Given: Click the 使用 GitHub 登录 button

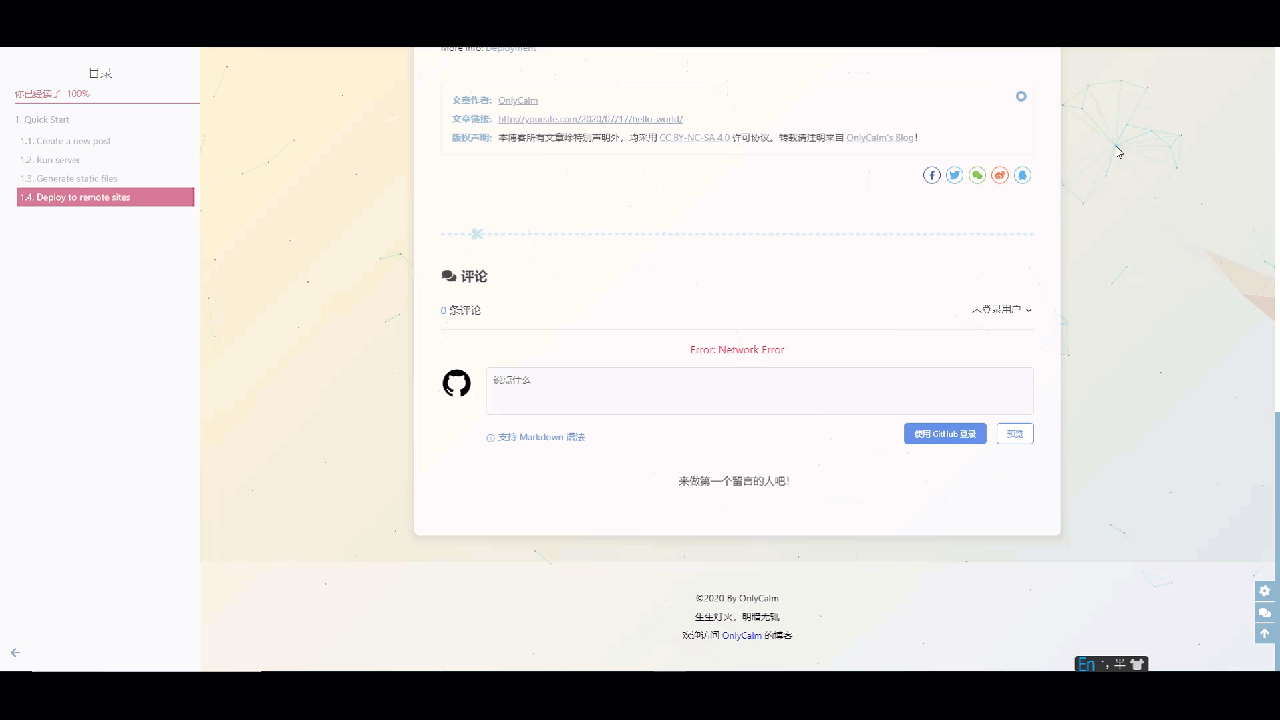Looking at the screenshot, I should pos(945,434).
